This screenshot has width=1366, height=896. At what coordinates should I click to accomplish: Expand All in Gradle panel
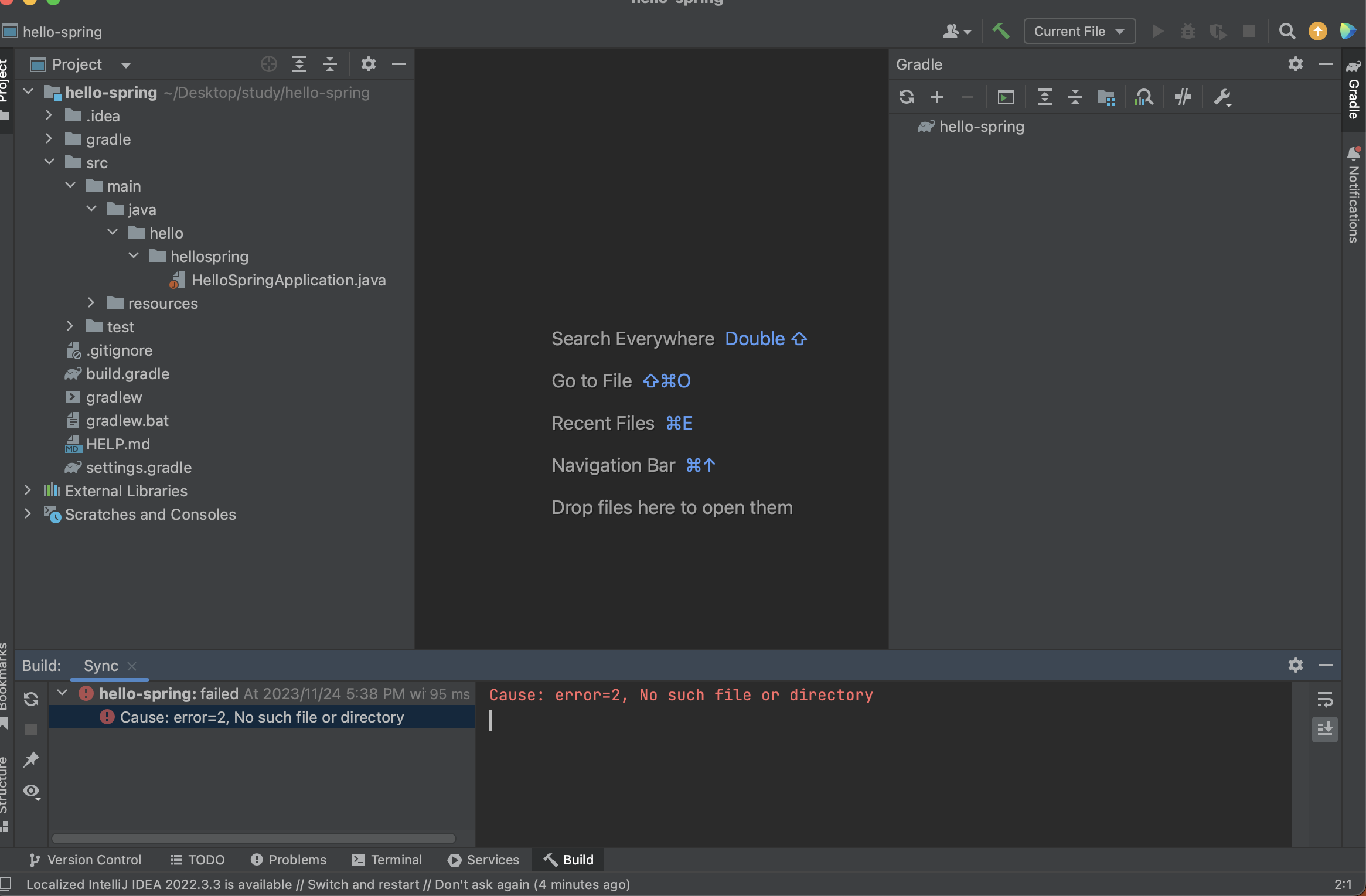(1045, 97)
